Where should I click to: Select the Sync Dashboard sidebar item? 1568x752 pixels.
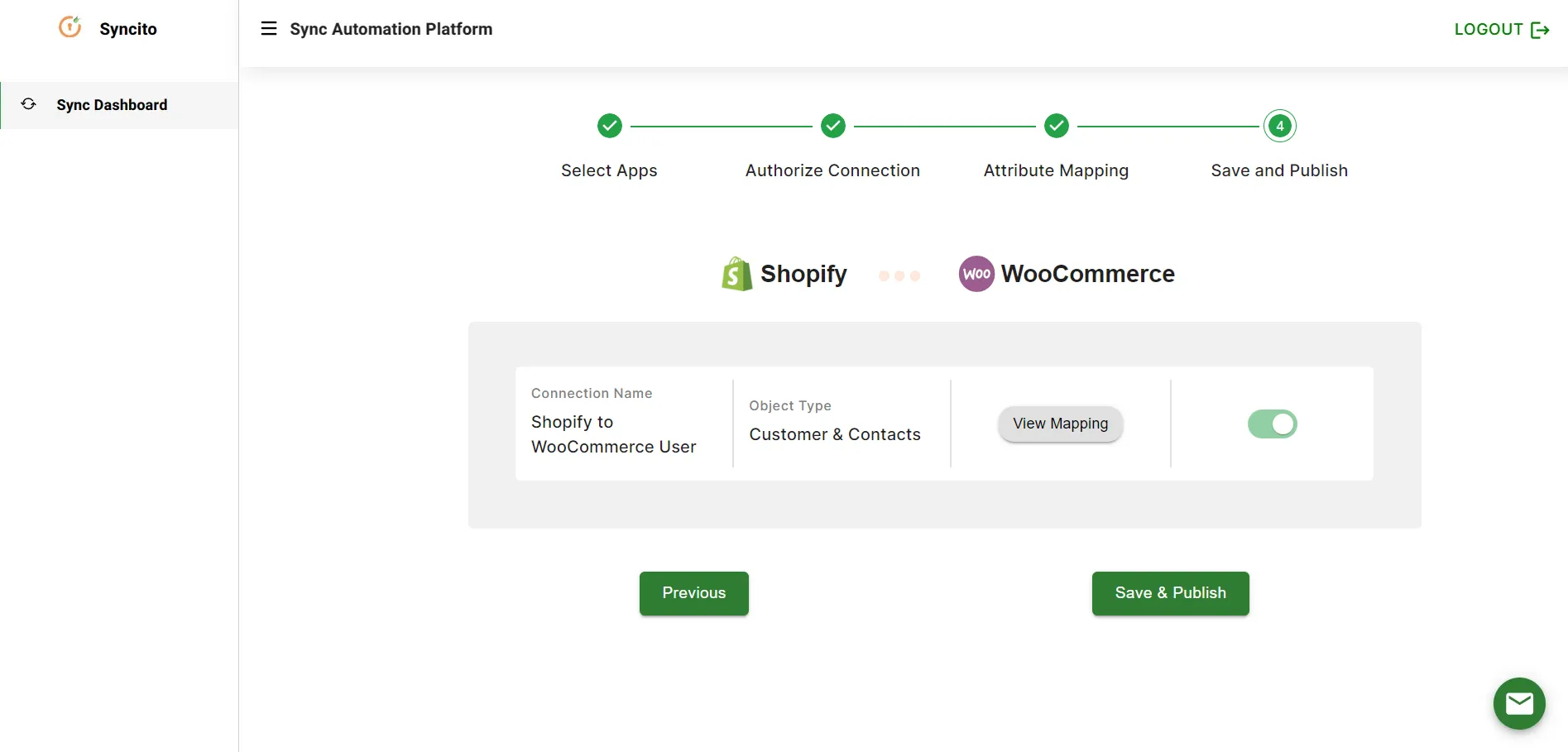(x=112, y=104)
